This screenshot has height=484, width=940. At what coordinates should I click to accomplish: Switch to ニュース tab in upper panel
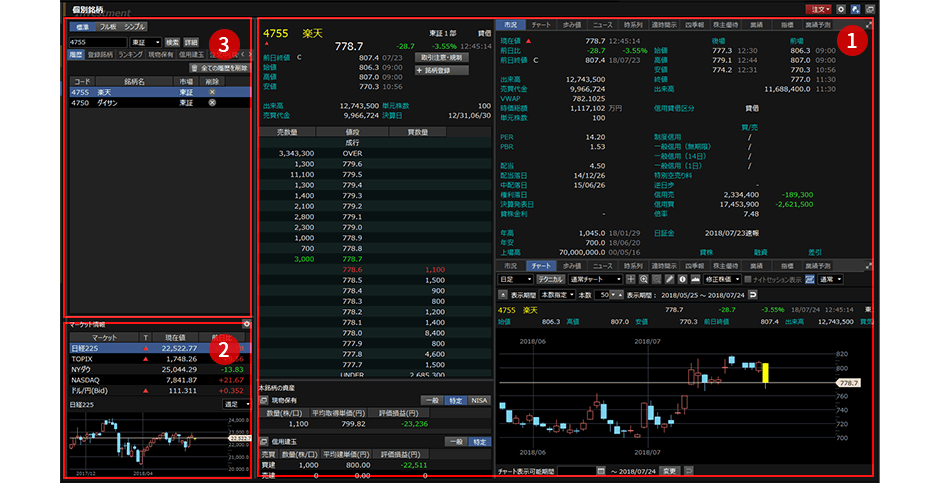point(602,24)
